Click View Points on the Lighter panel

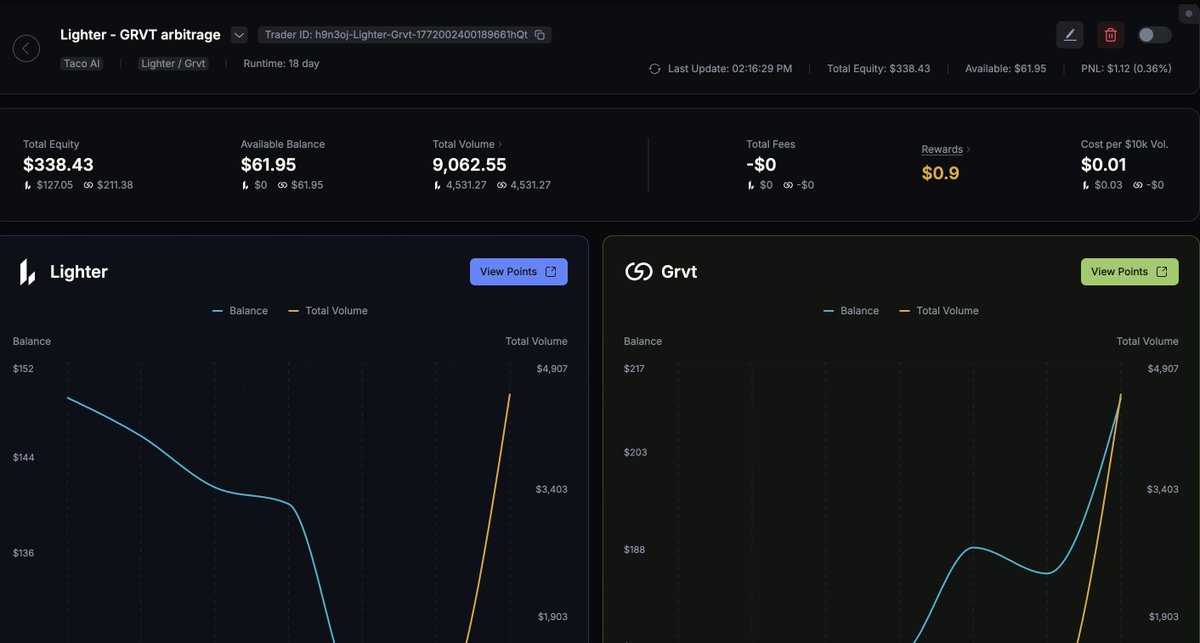519,272
